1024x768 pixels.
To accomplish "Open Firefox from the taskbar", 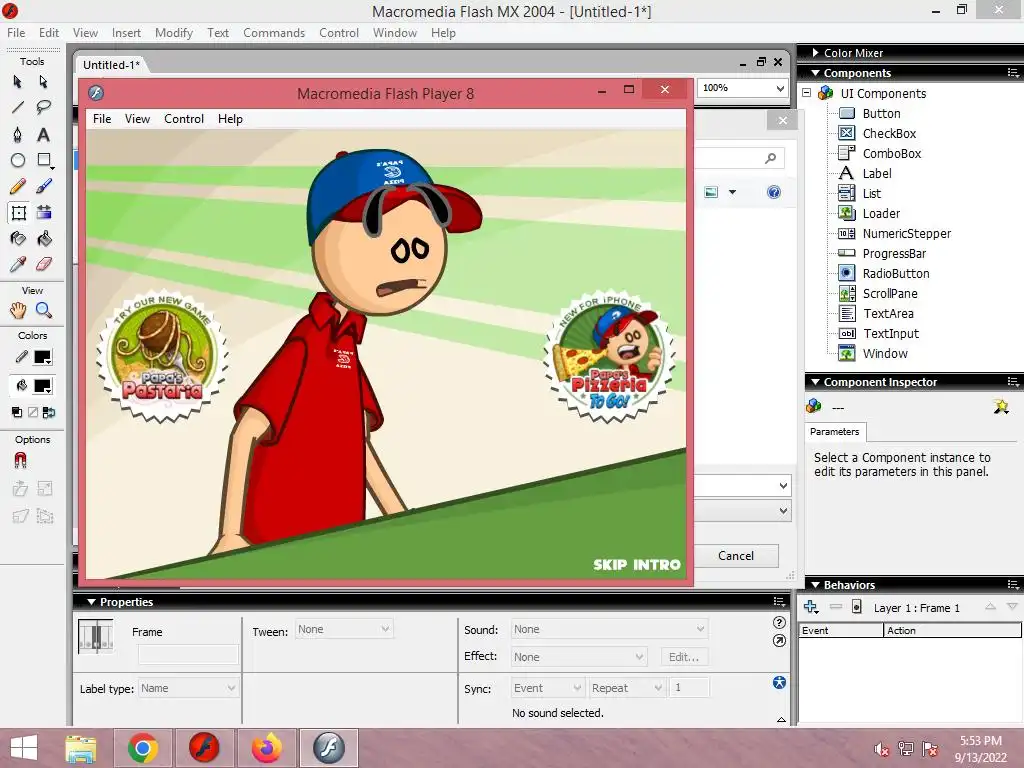I will (x=266, y=748).
